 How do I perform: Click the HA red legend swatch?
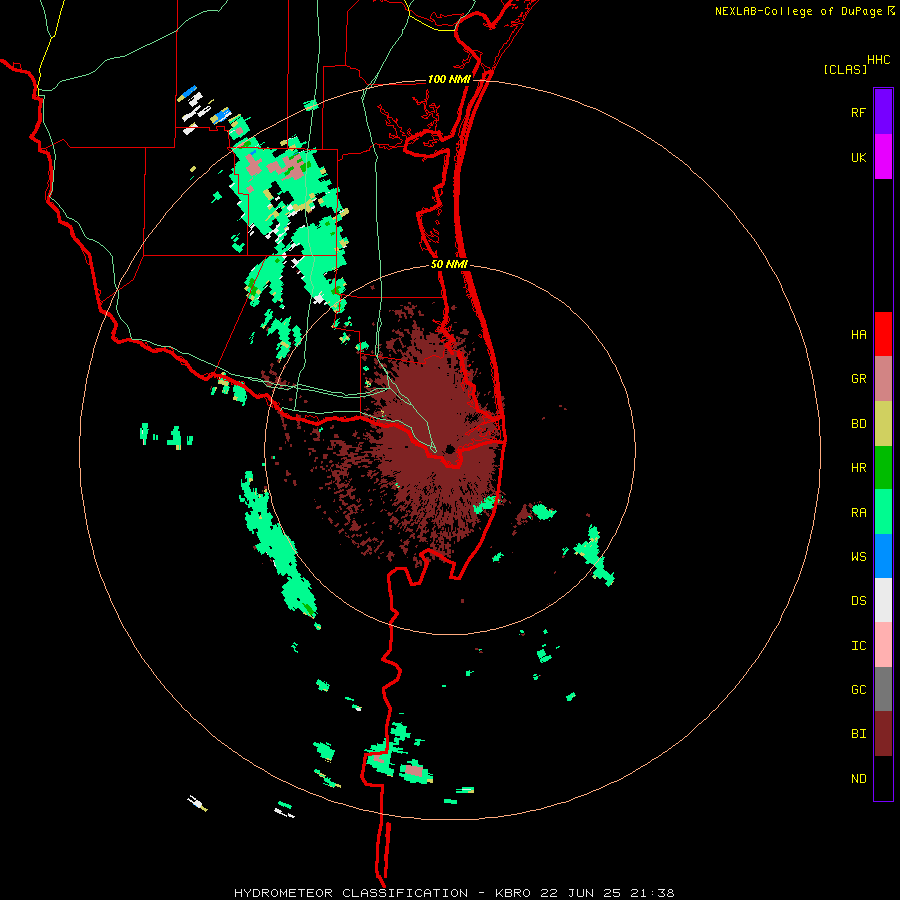click(x=883, y=334)
